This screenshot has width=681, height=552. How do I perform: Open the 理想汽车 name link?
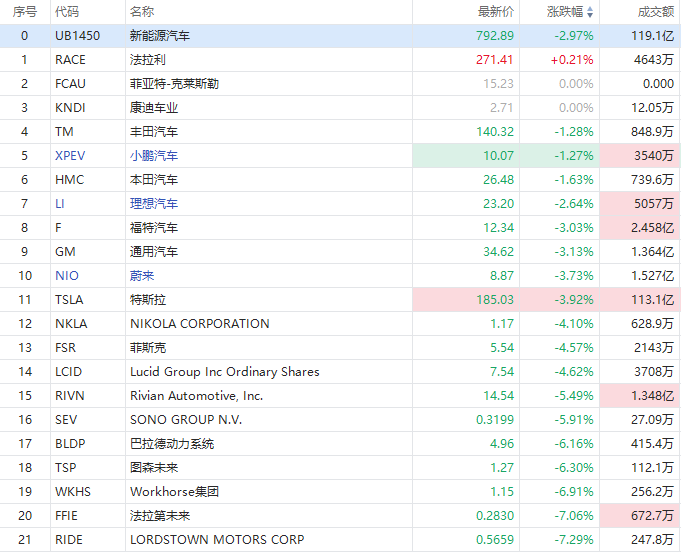coord(154,204)
